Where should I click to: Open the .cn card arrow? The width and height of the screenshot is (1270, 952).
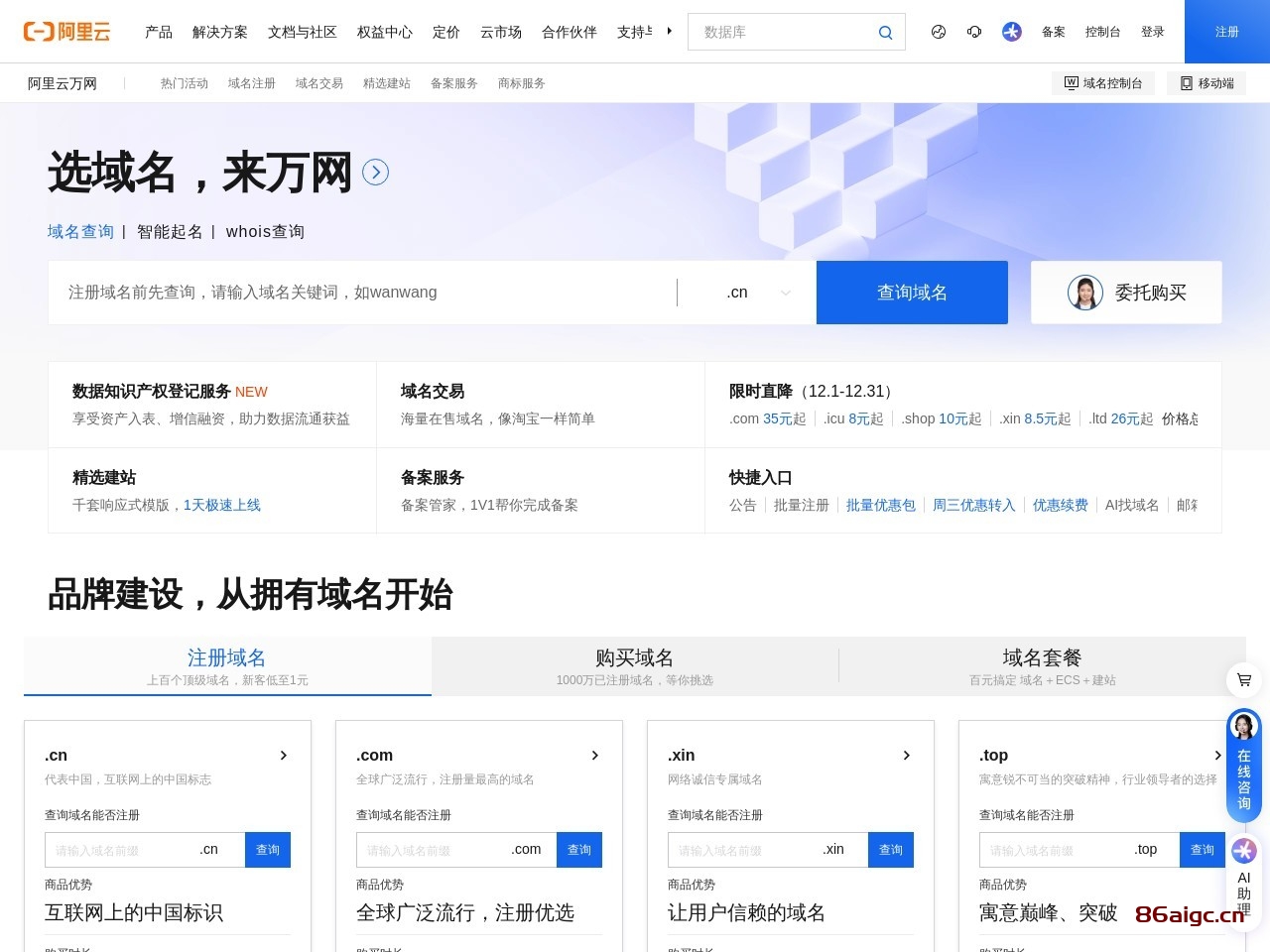[284, 756]
